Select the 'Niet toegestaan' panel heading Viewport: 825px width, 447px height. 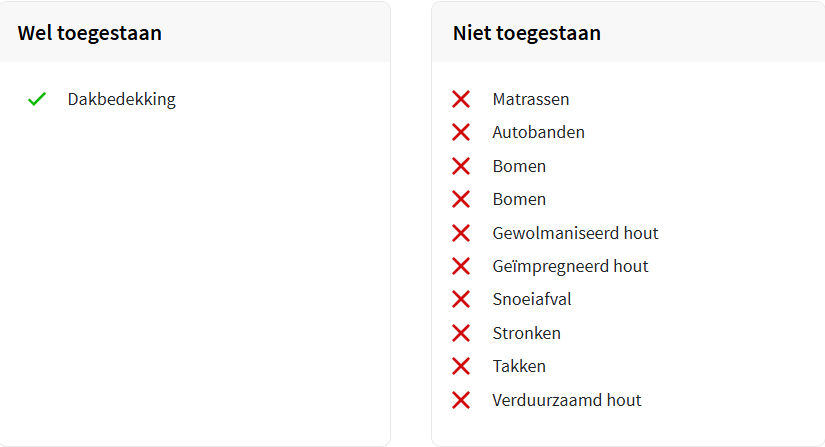click(527, 33)
